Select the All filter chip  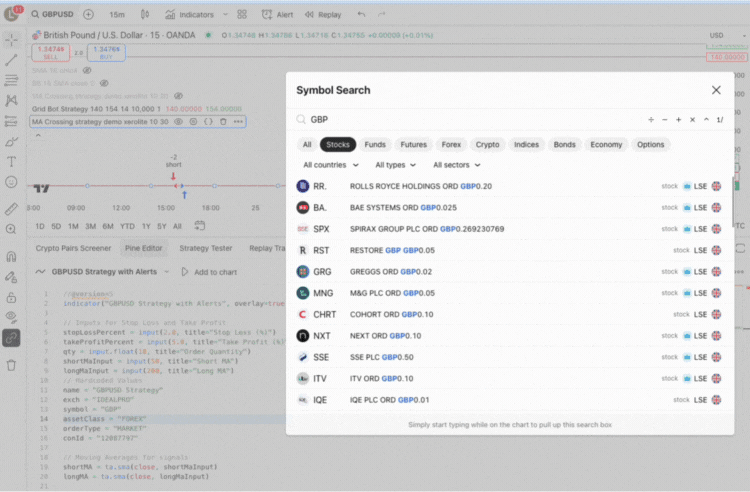pyautogui.click(x=307, y=144)
